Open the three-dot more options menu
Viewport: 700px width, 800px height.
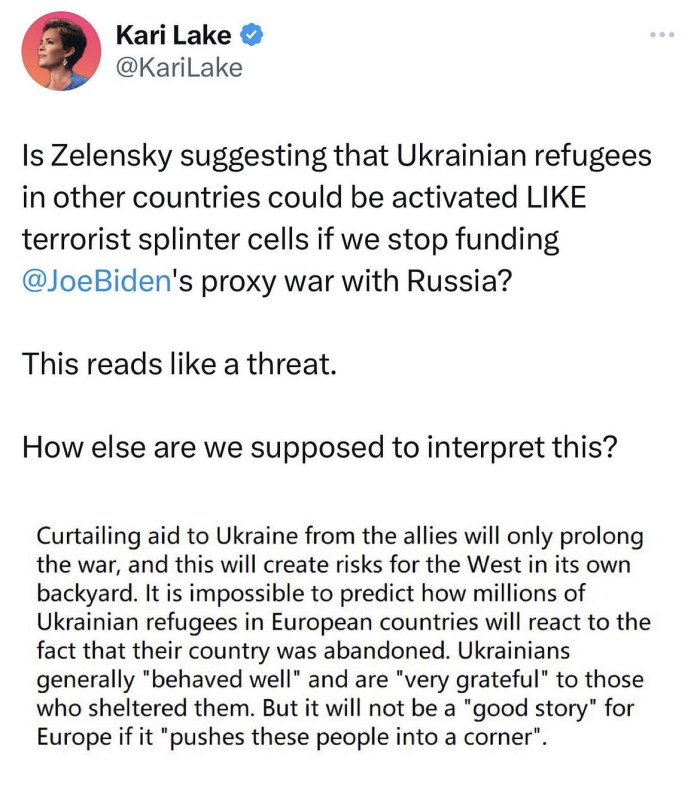click(662, 35)
